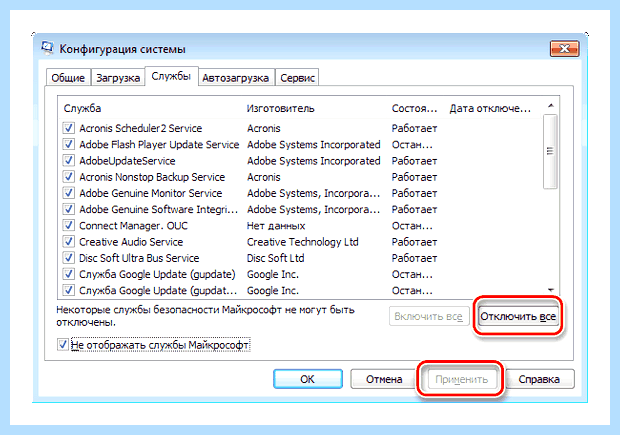Click the services list scrollbar thumb
Image resolution: width=620 pixels, height=435 pixels.
[550, 151]
